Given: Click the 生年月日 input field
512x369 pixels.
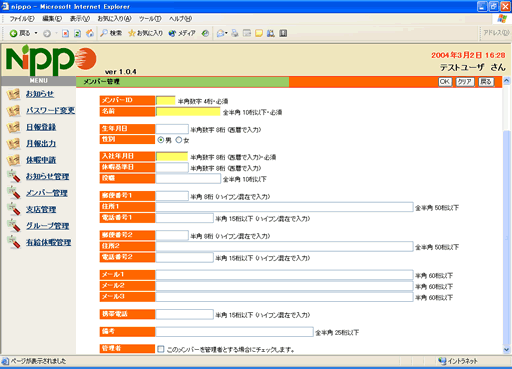Looking at the screenshot, I should pos(172,129).
